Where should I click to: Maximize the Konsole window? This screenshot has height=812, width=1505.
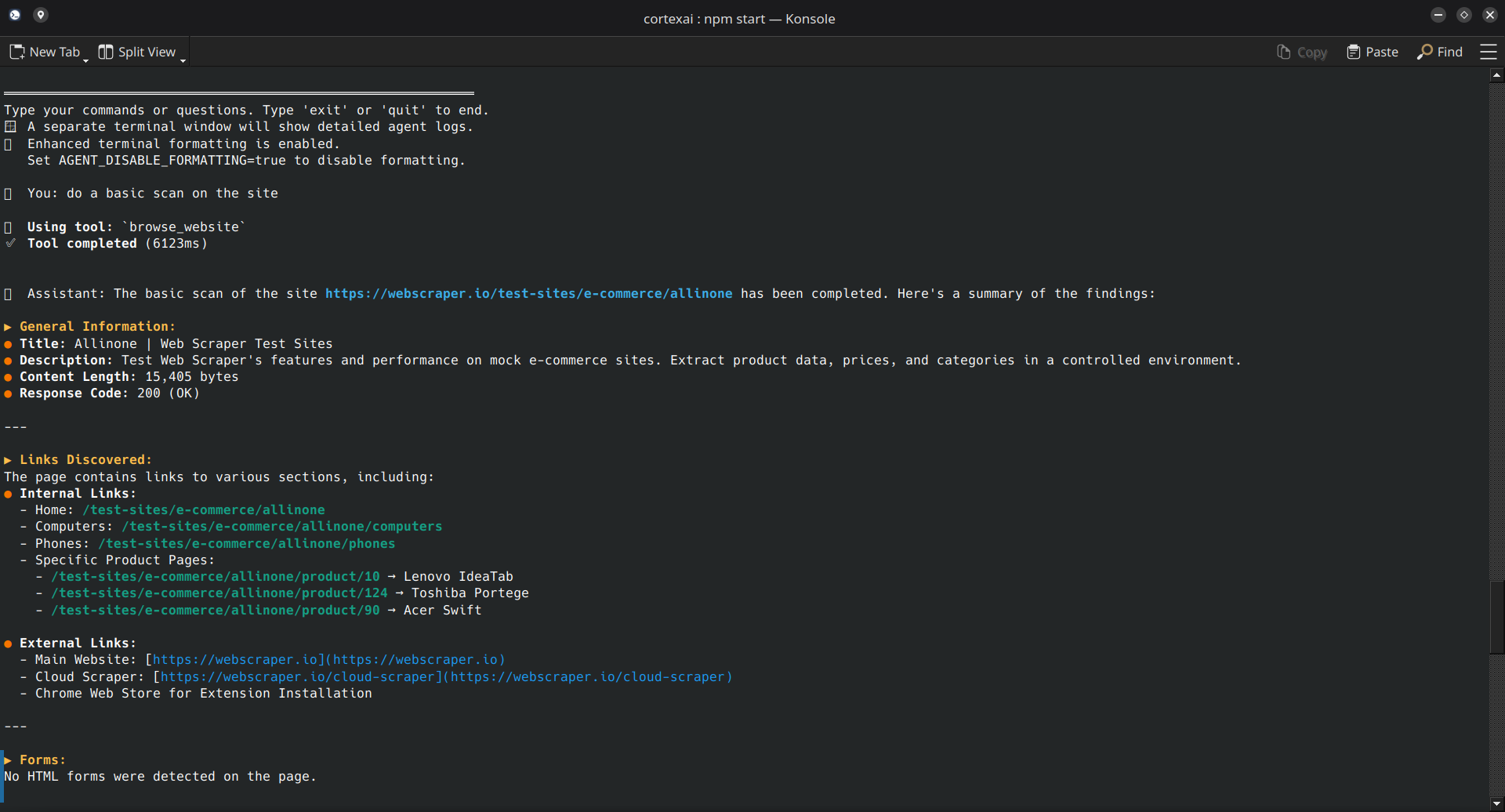point(1463,15)
